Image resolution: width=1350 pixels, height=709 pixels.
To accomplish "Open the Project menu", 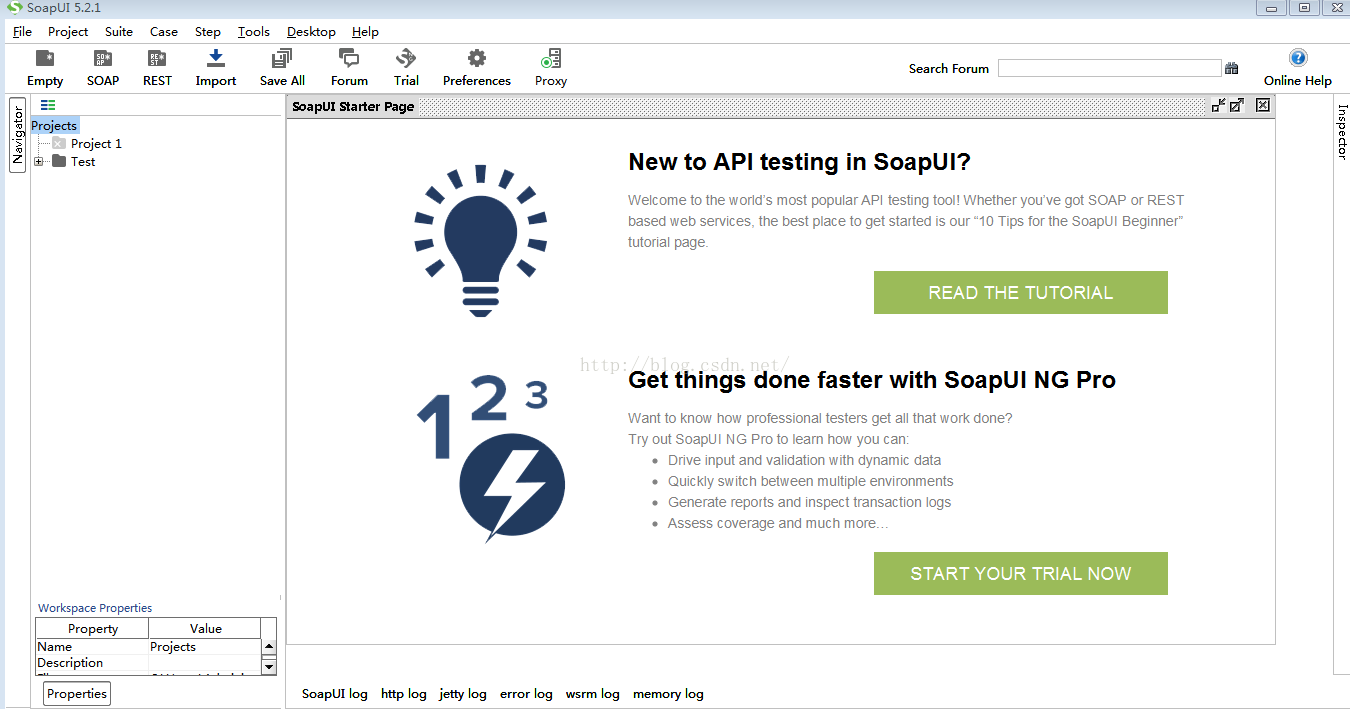I will [x=68, y=31].
